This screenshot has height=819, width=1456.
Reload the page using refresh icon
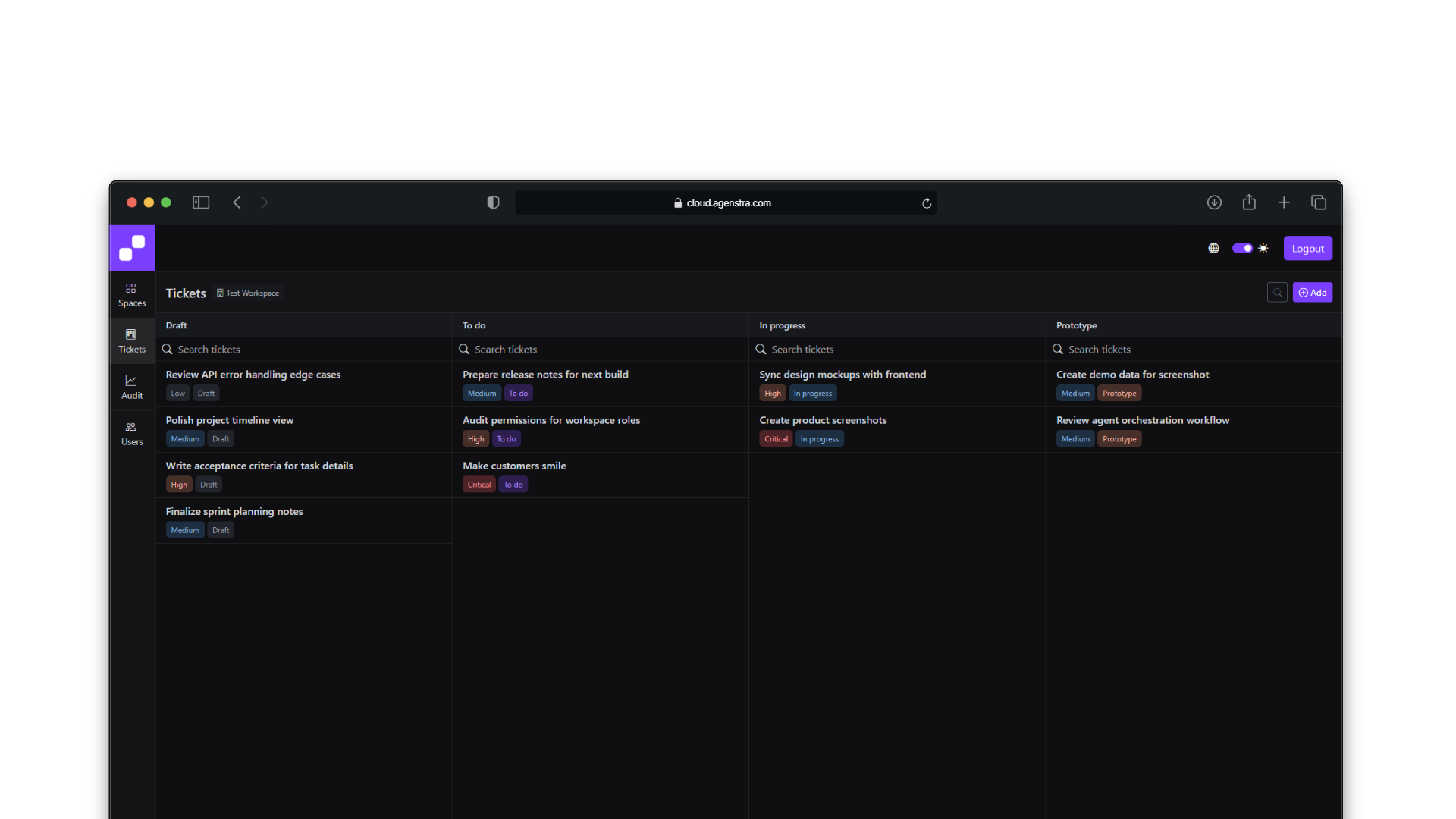[x=926, y=203]
